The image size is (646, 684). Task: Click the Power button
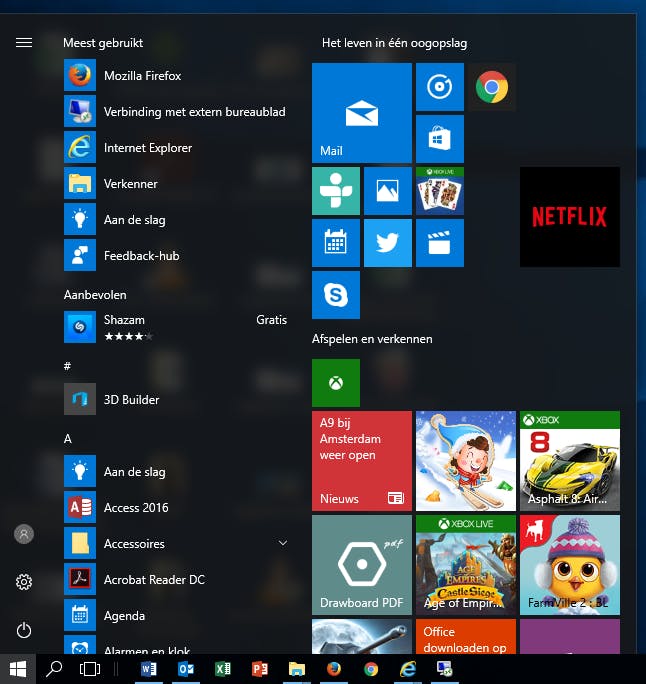(24, 630)
